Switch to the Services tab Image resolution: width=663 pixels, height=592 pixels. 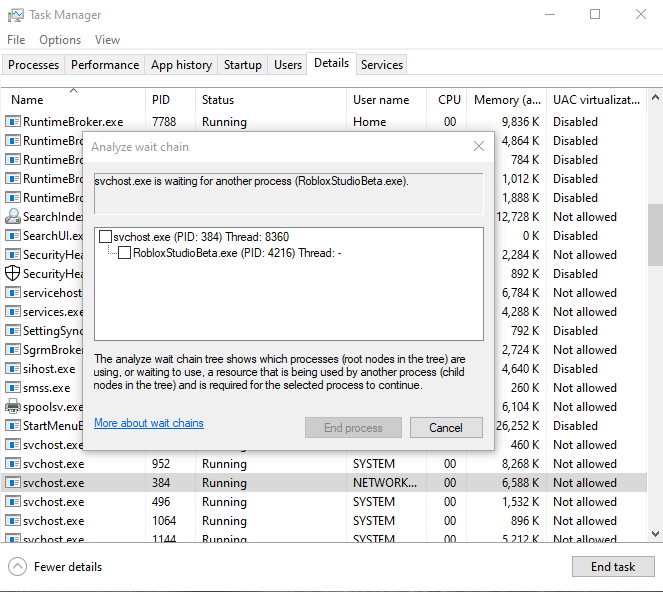[382, 65]
